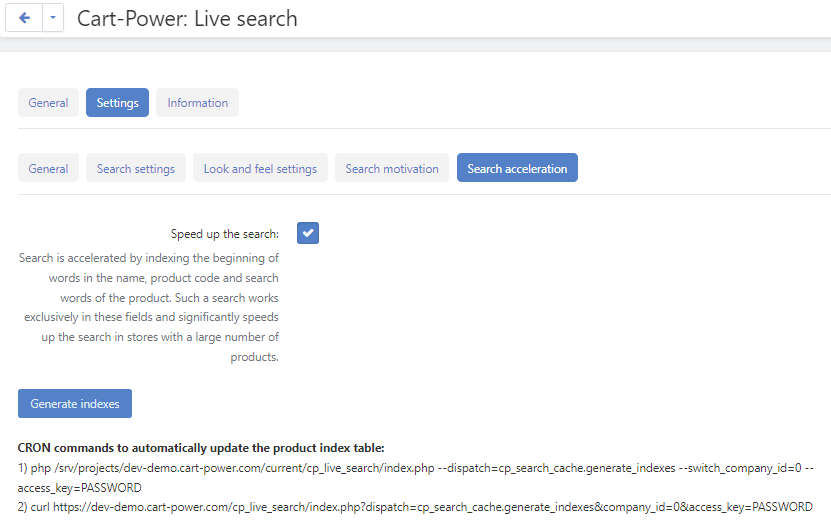The width and height of the screenshot is (831, 521).
Task: Uncheck the Speed up the search checkbox
Action: click(308, 233)
